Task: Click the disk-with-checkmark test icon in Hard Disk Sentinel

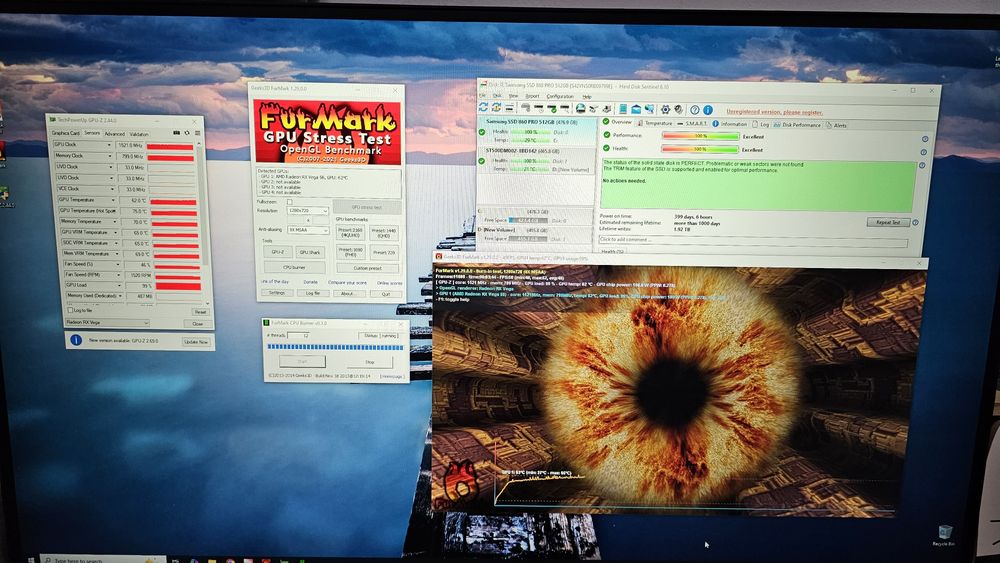Action: [552, 108]
